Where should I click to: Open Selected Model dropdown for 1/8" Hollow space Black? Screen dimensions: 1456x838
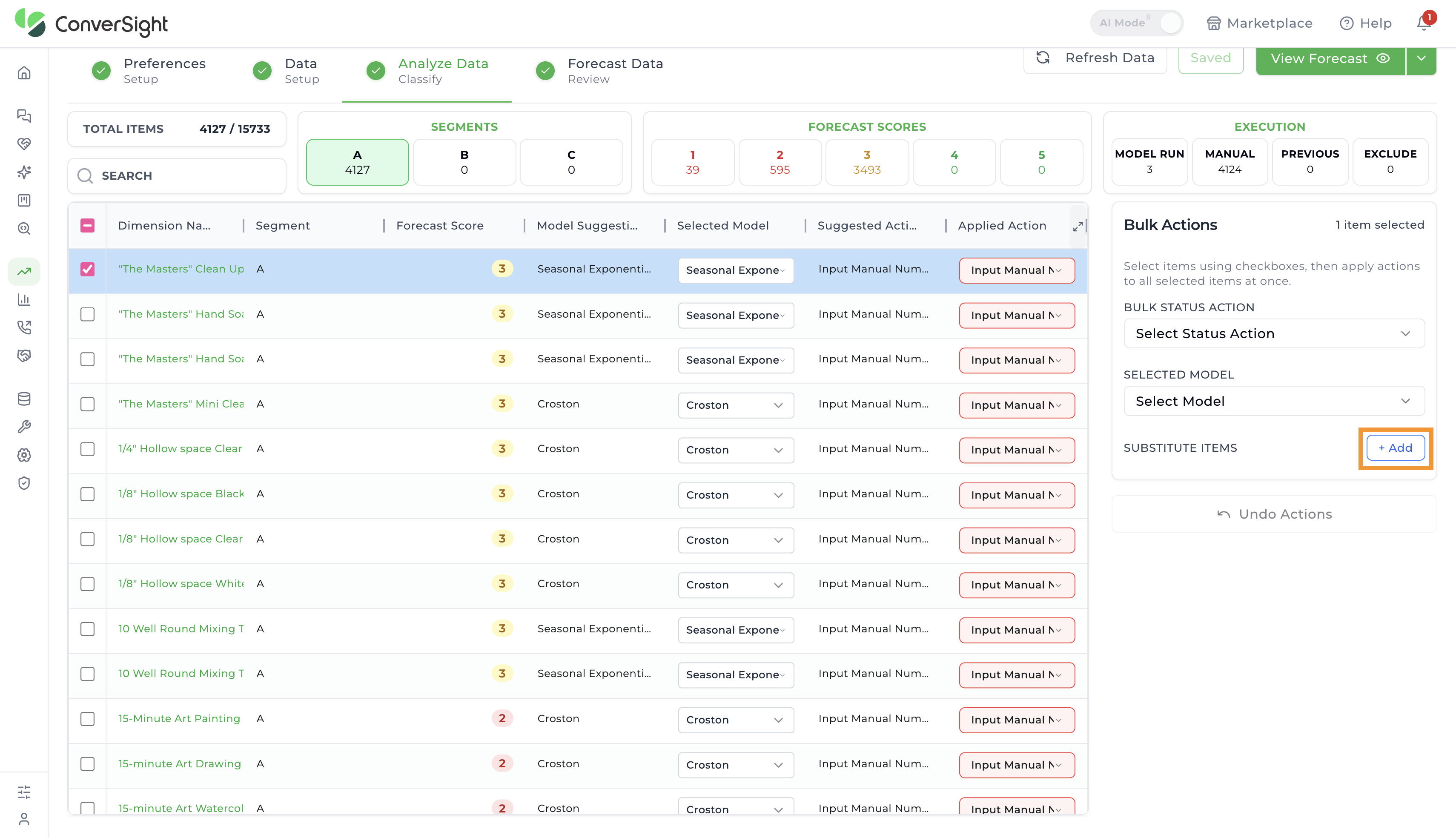click(736, 495)
